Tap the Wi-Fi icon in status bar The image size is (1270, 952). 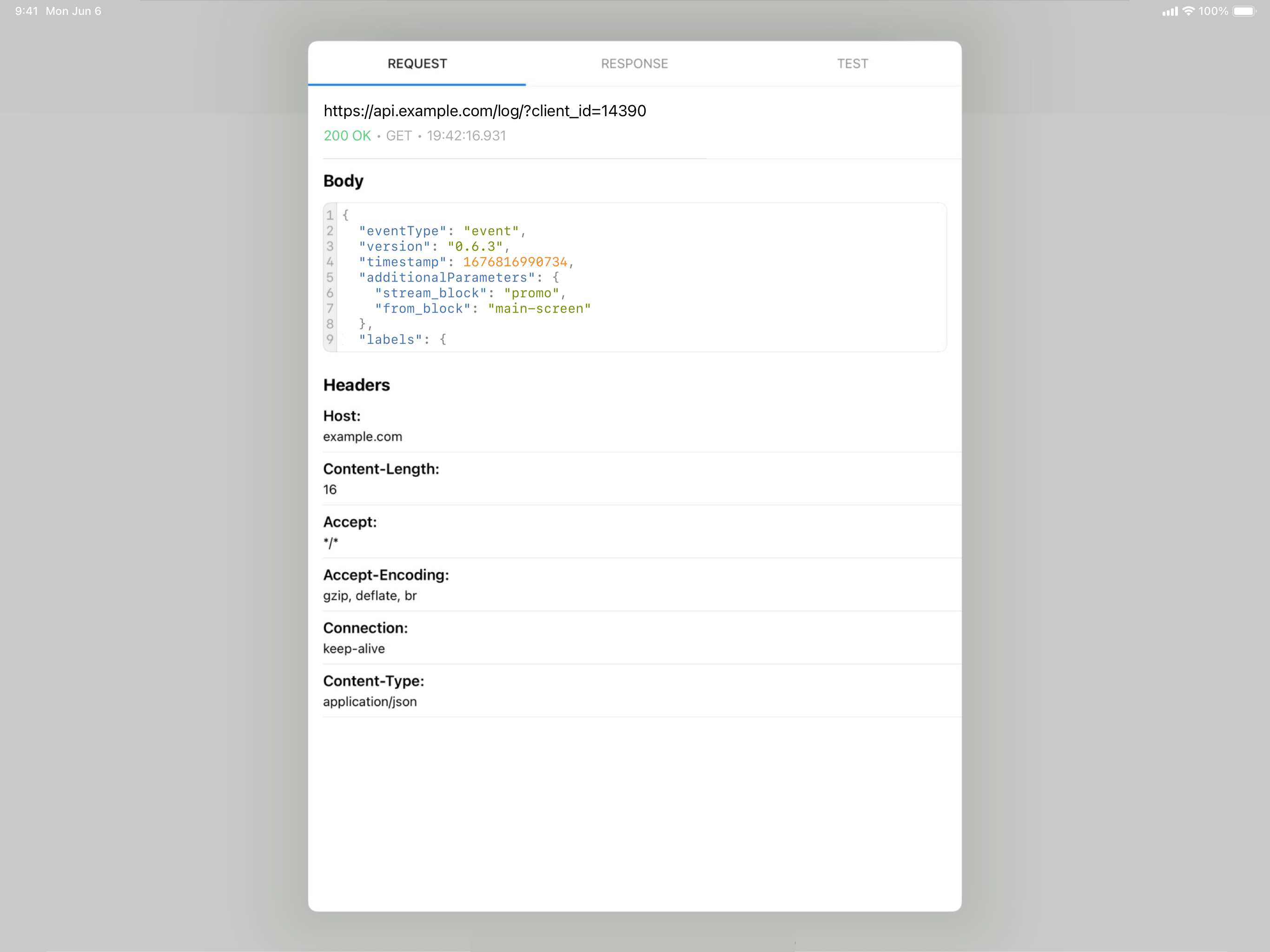1189,11
